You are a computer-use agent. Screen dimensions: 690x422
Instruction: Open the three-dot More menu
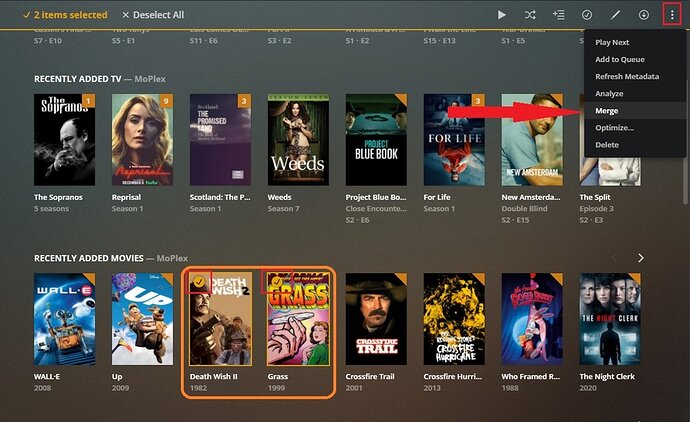(x=672, y=15)
